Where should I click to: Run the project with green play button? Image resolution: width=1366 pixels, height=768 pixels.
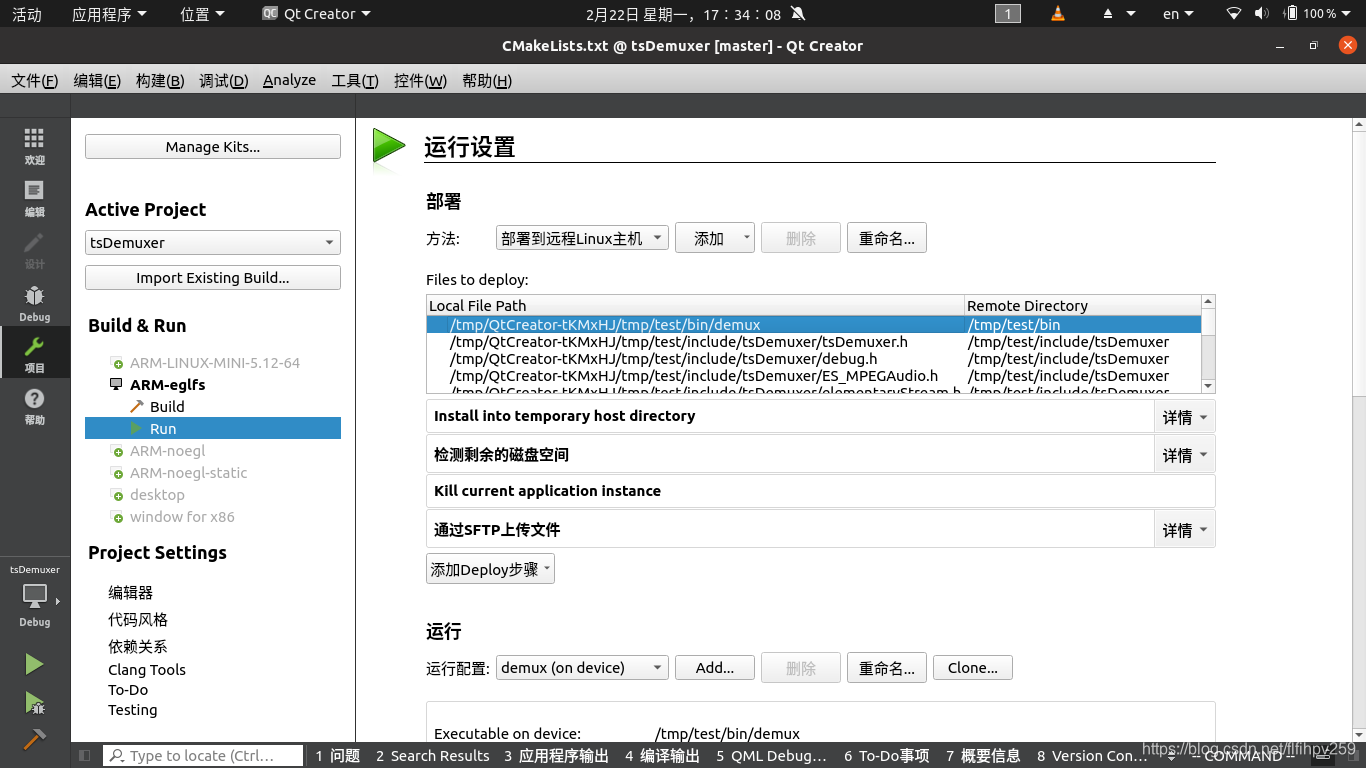(34, 664)
